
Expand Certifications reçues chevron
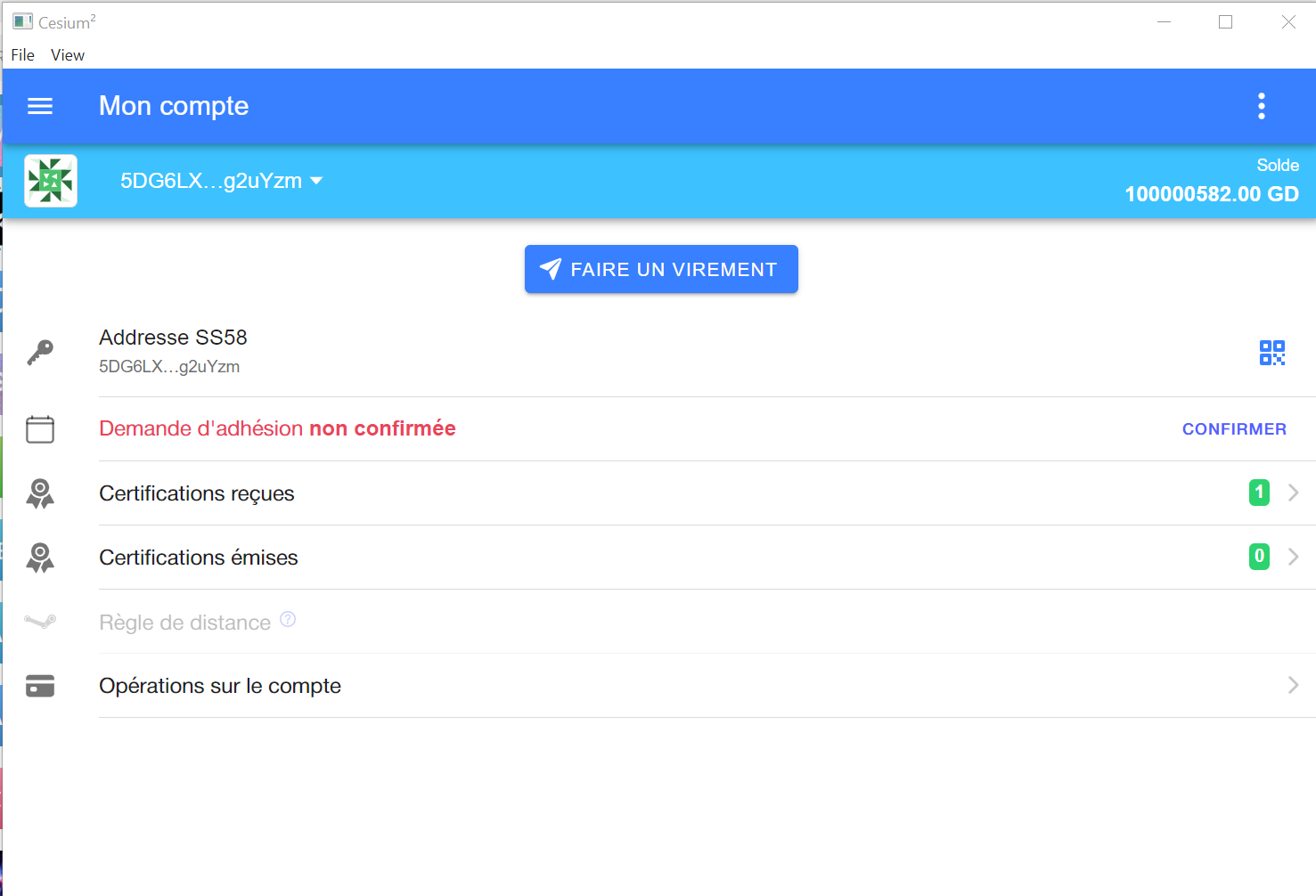pos(1293,493)
